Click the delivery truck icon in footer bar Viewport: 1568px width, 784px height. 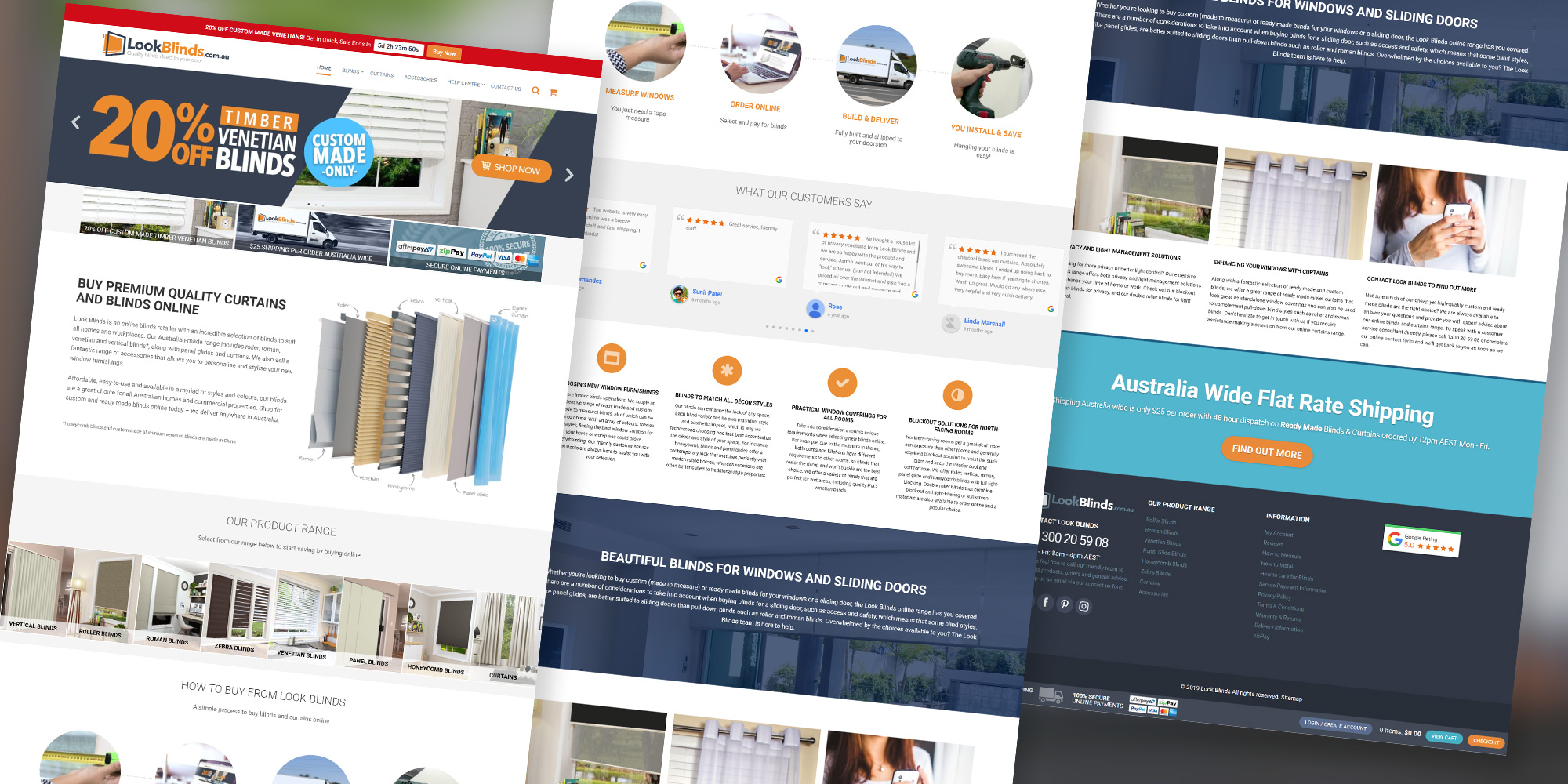(x=1051, y=695)
